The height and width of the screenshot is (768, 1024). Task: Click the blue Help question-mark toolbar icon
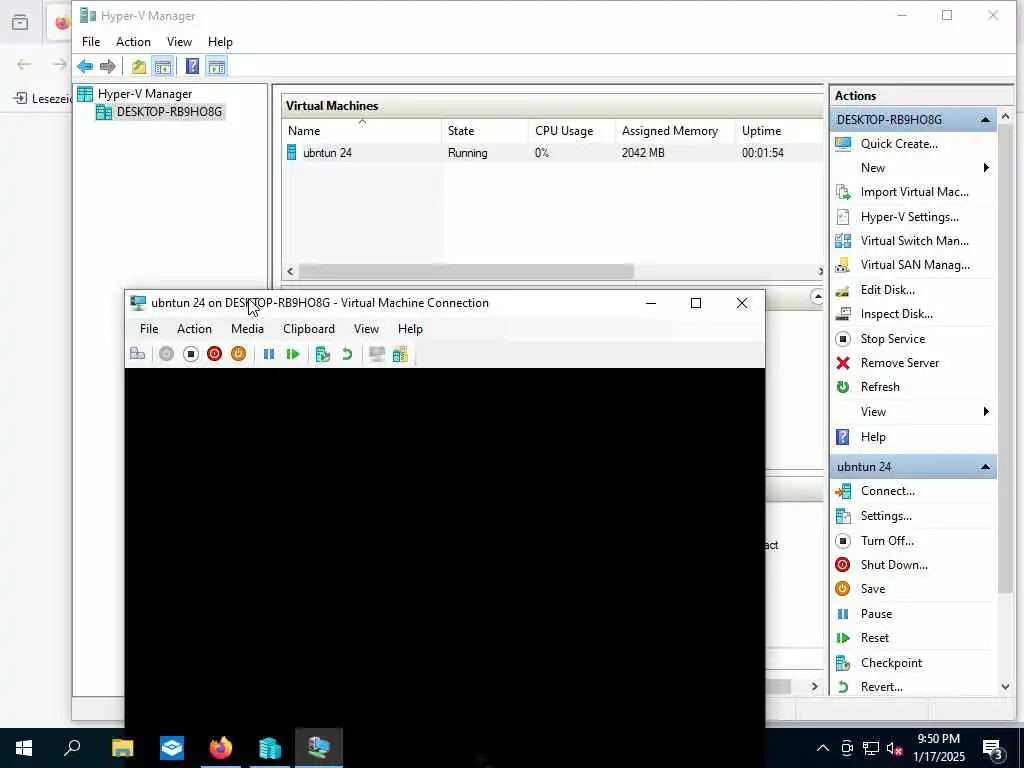tap(192, 67)
